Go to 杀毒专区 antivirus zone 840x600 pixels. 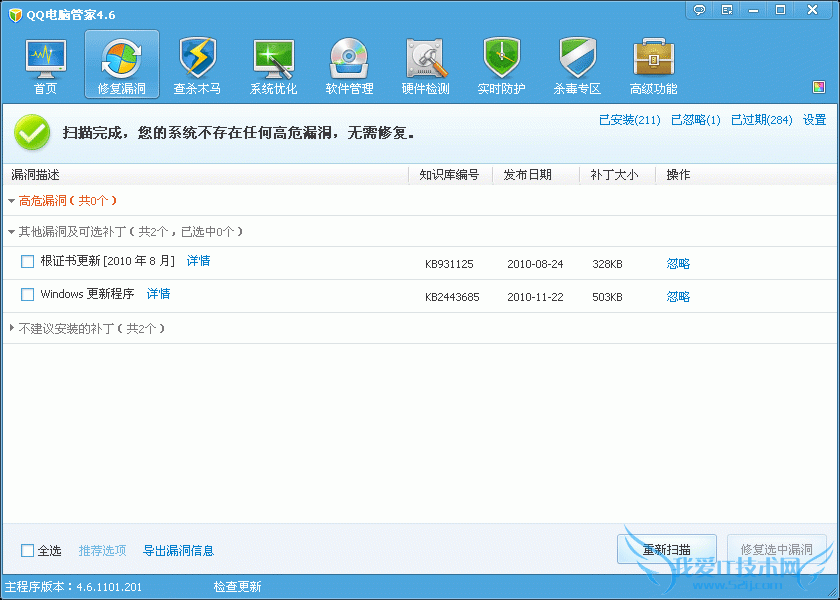[577, 65]
